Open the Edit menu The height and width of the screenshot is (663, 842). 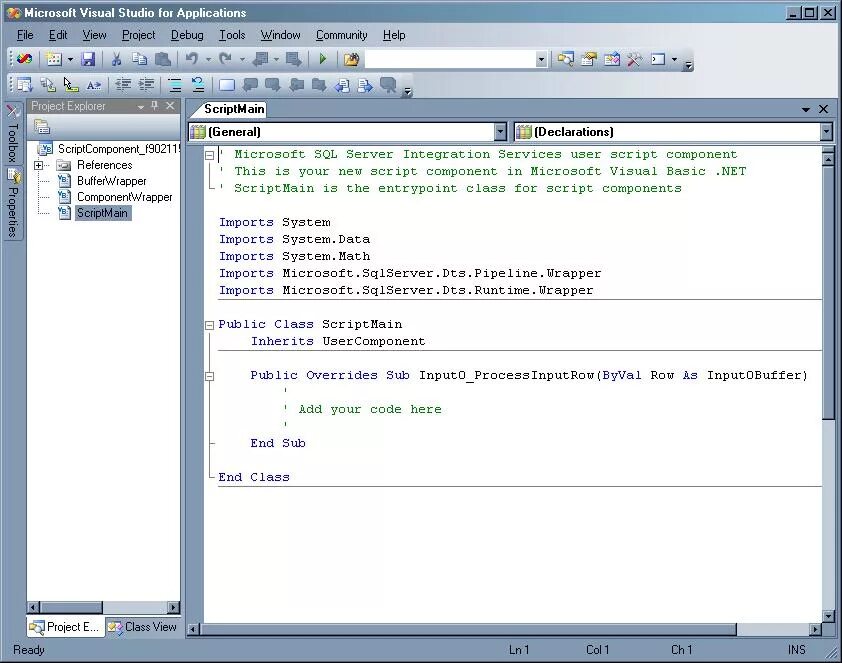tap(58, 35)
